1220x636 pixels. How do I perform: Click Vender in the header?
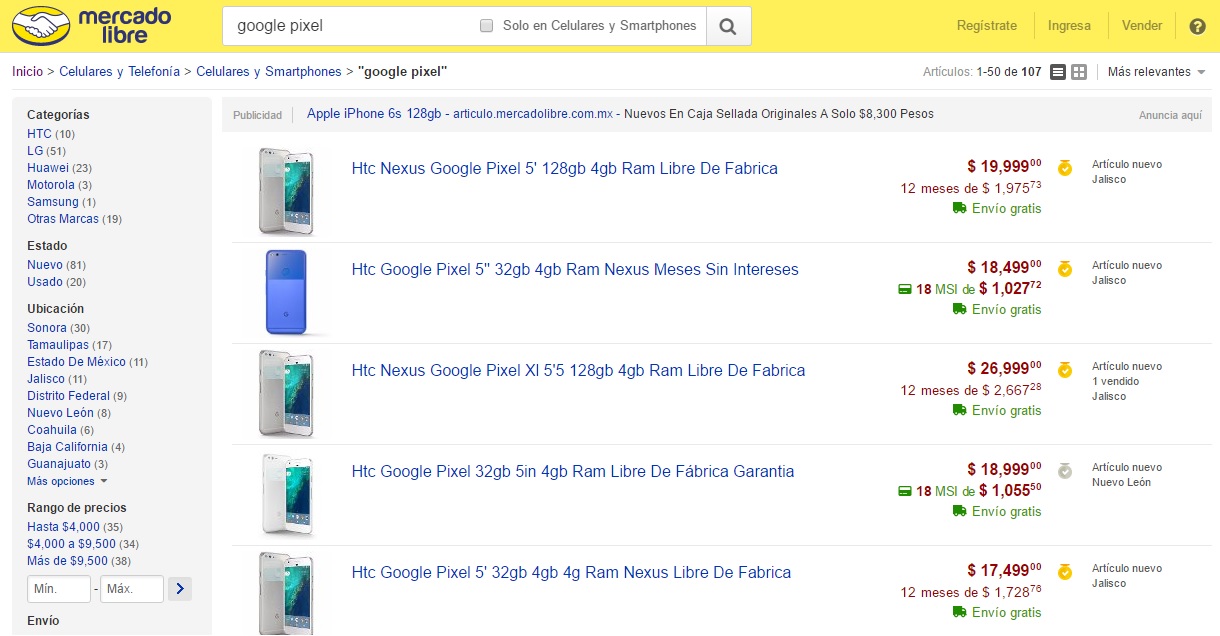coord(1142,26)
